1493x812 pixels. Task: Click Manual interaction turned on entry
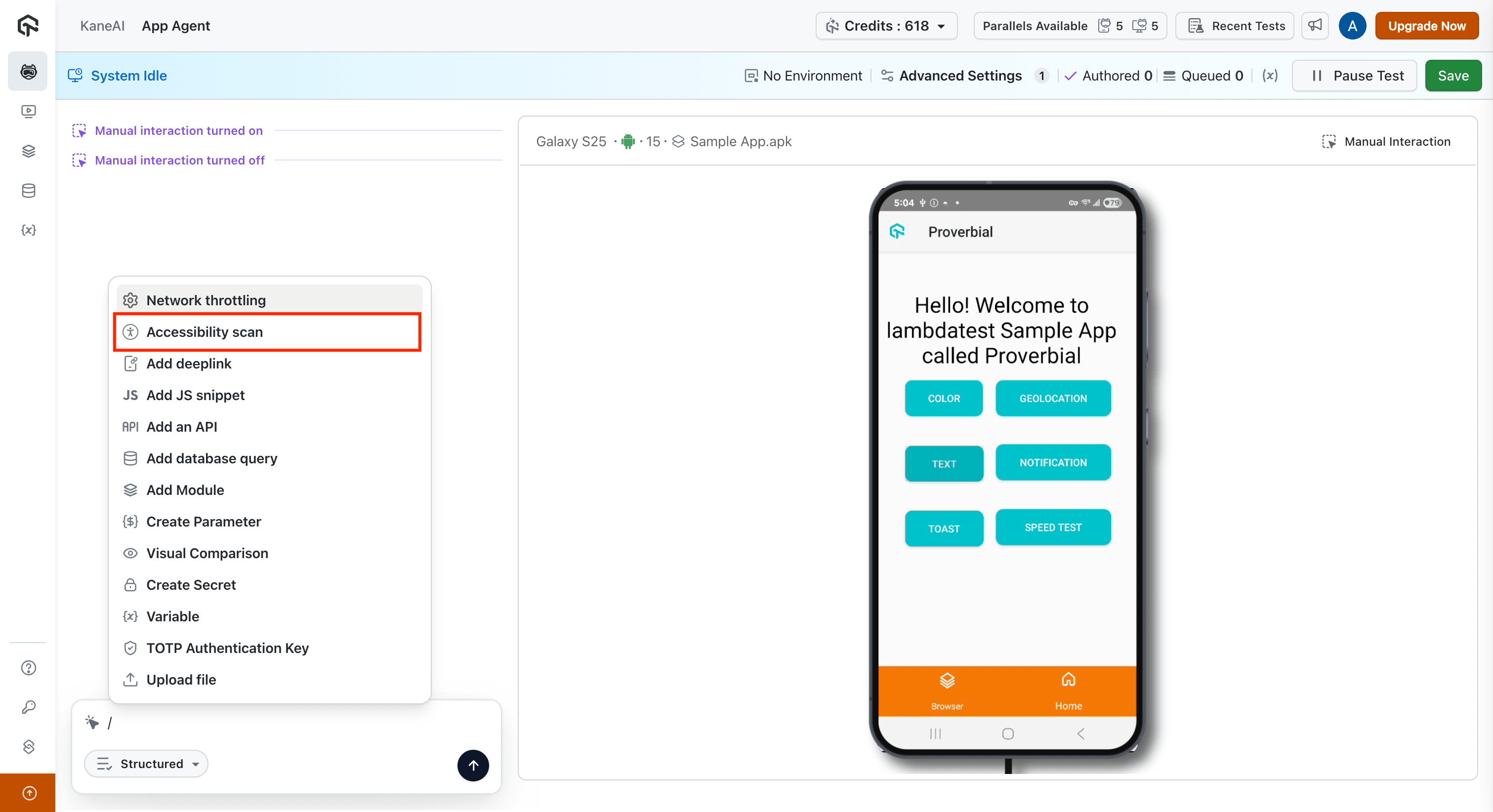click(178, 130)
